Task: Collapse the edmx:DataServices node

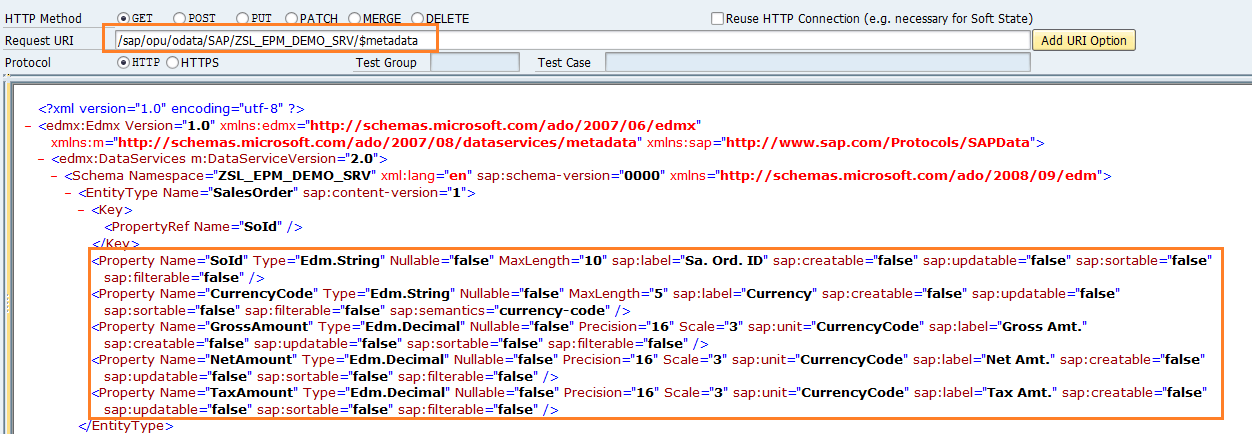Action: pyautogui.click(x=41, y=158)
